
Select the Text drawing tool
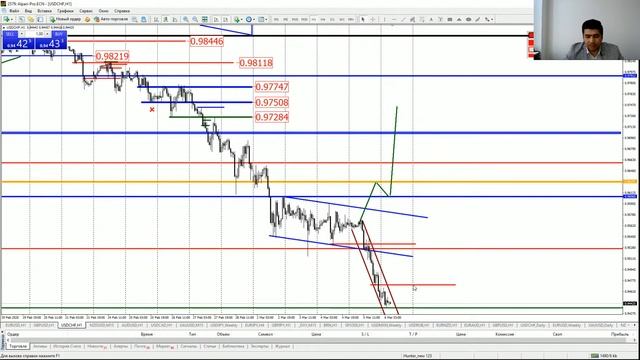pyautogui.click(x=431, y=19)
